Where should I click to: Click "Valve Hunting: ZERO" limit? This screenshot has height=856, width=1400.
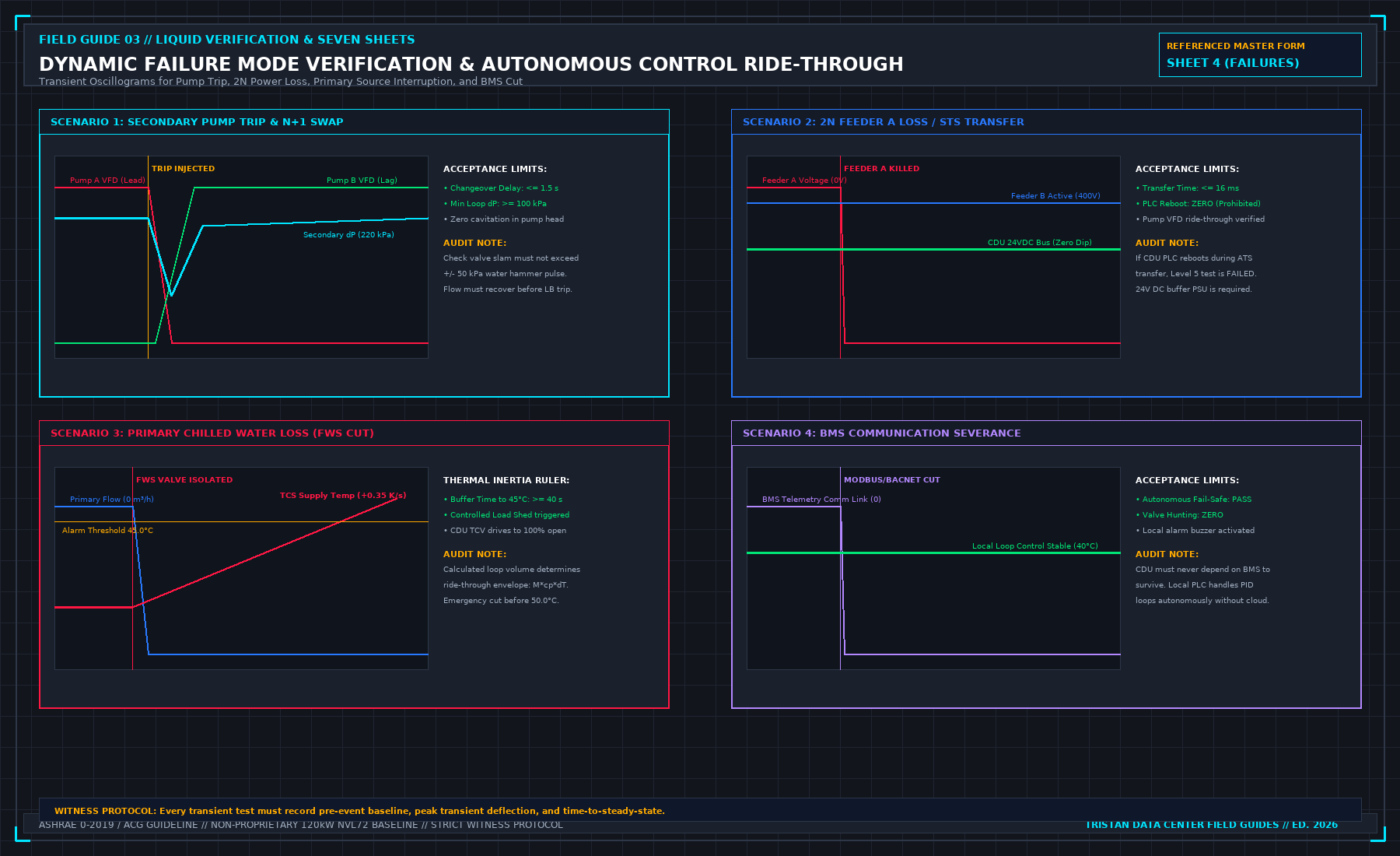pos(1179,515)
